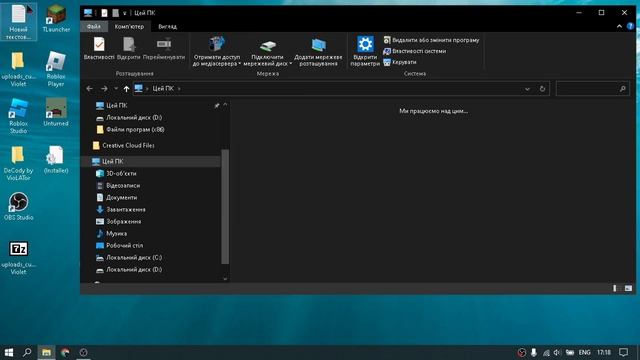The width and height of the screenshot is (640, 360).
Task: Open Відкрити параметри gear icon
Action: 365,51
